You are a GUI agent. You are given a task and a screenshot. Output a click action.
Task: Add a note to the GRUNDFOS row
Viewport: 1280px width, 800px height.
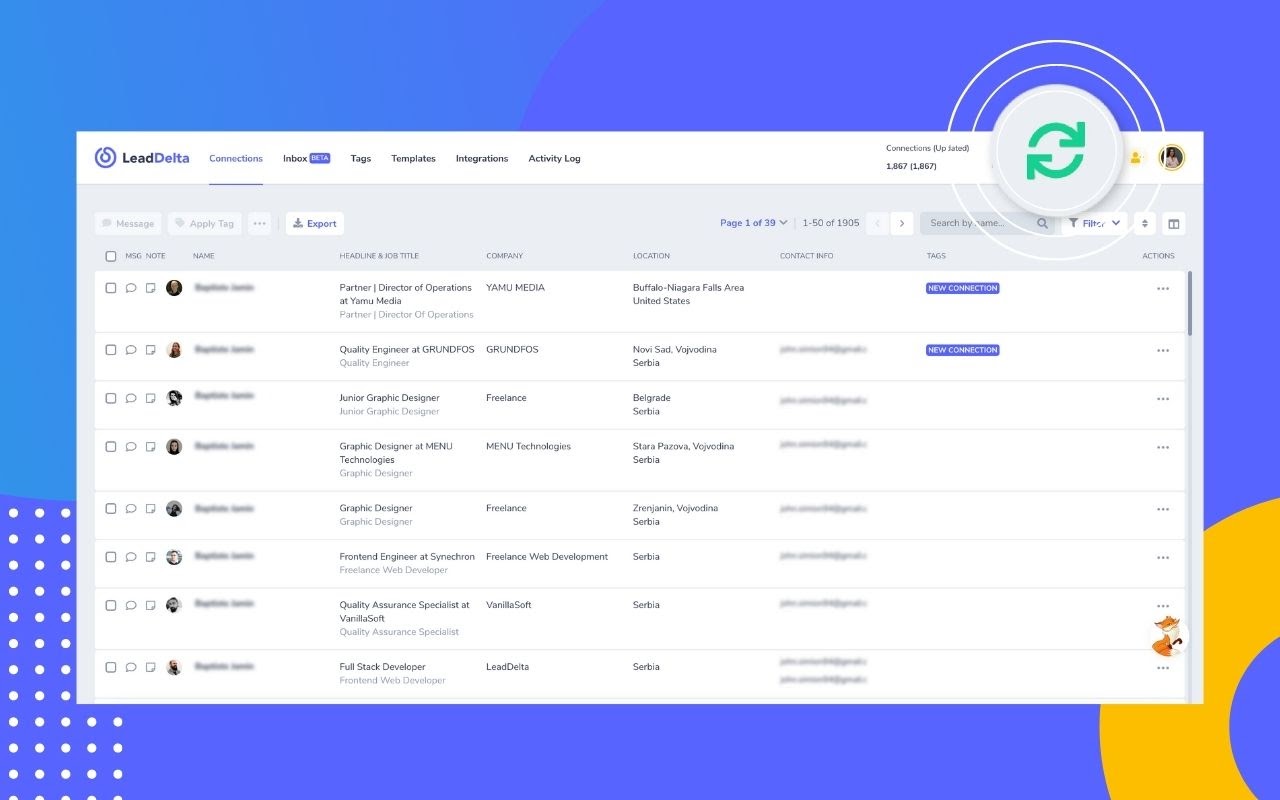coord(150,350)
